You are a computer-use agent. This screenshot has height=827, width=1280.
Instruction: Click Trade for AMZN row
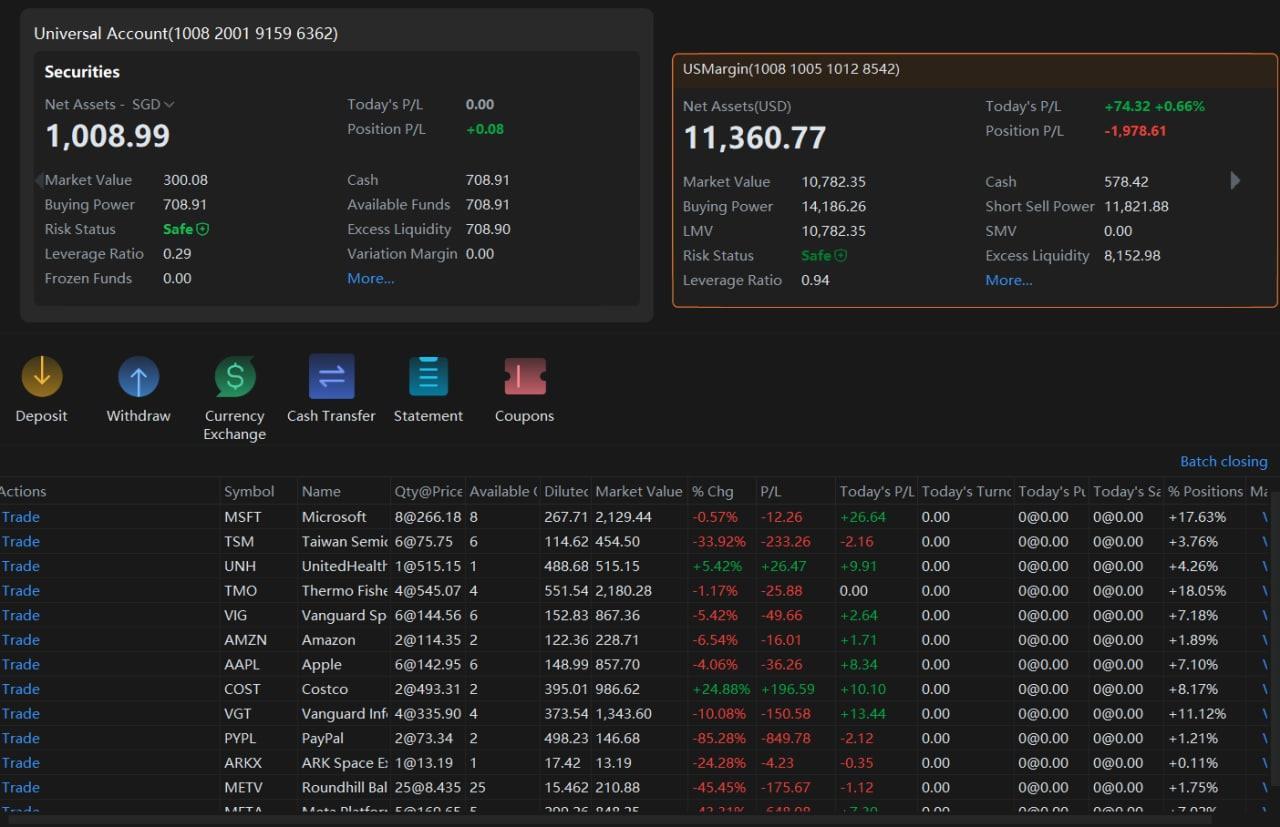coord(21,640)
